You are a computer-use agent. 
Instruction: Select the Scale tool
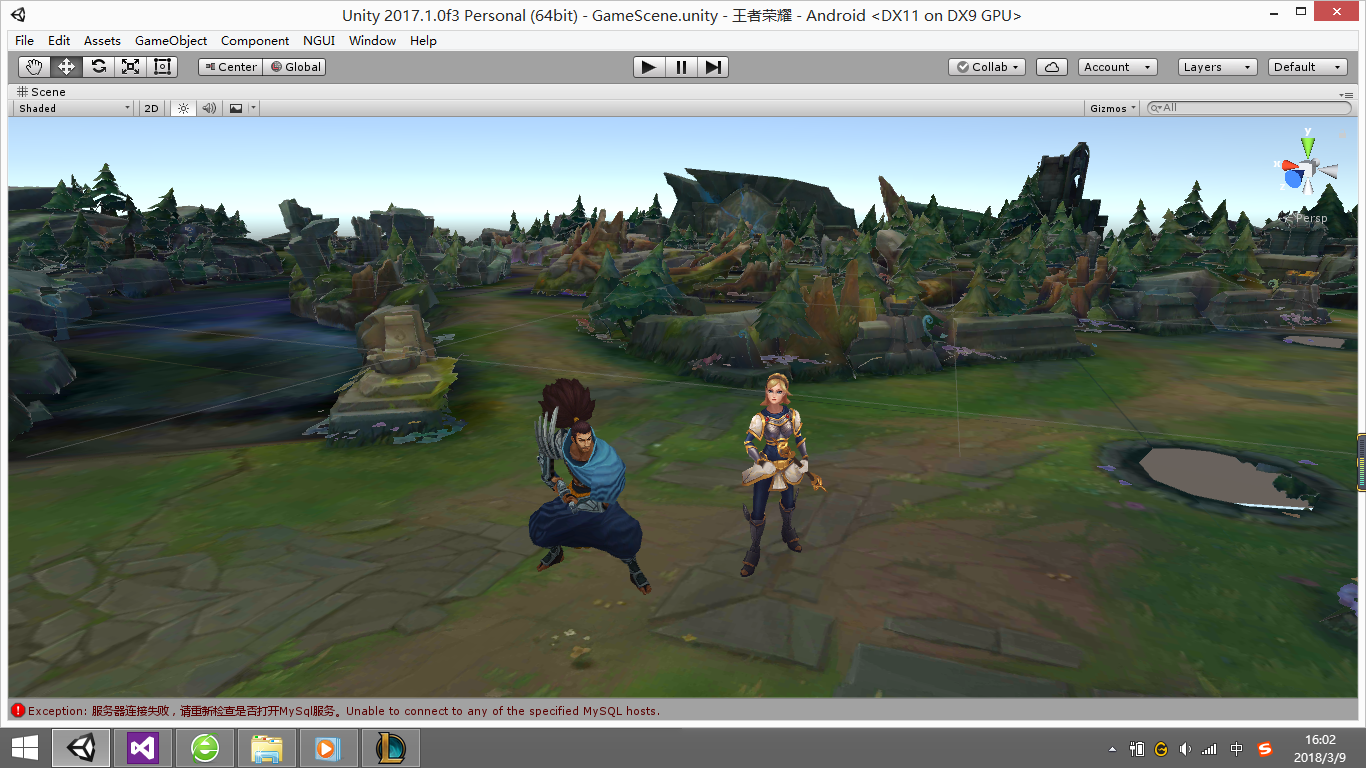tap(130, 67)
